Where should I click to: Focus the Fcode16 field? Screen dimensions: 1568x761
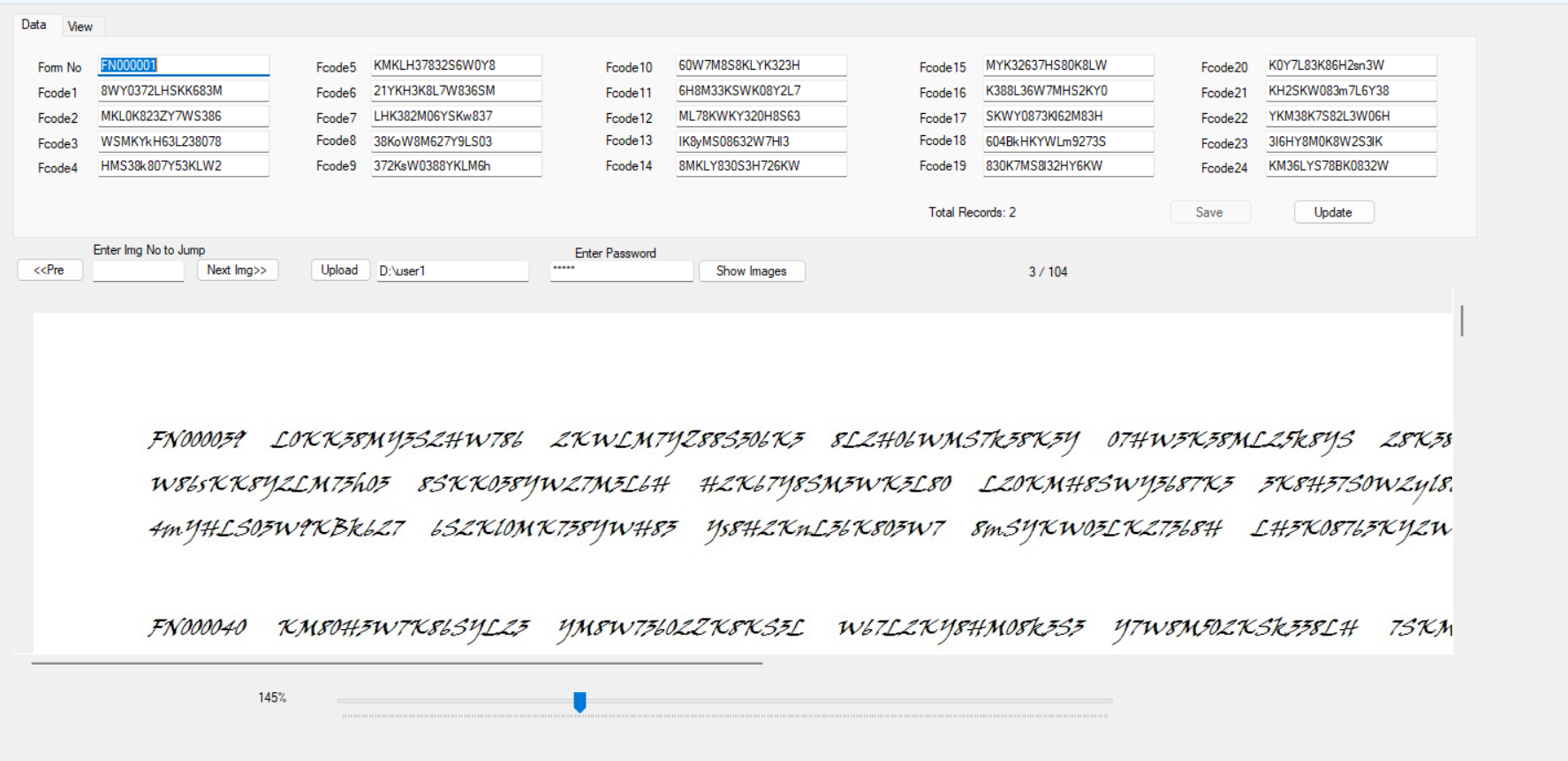point(1068,91)
